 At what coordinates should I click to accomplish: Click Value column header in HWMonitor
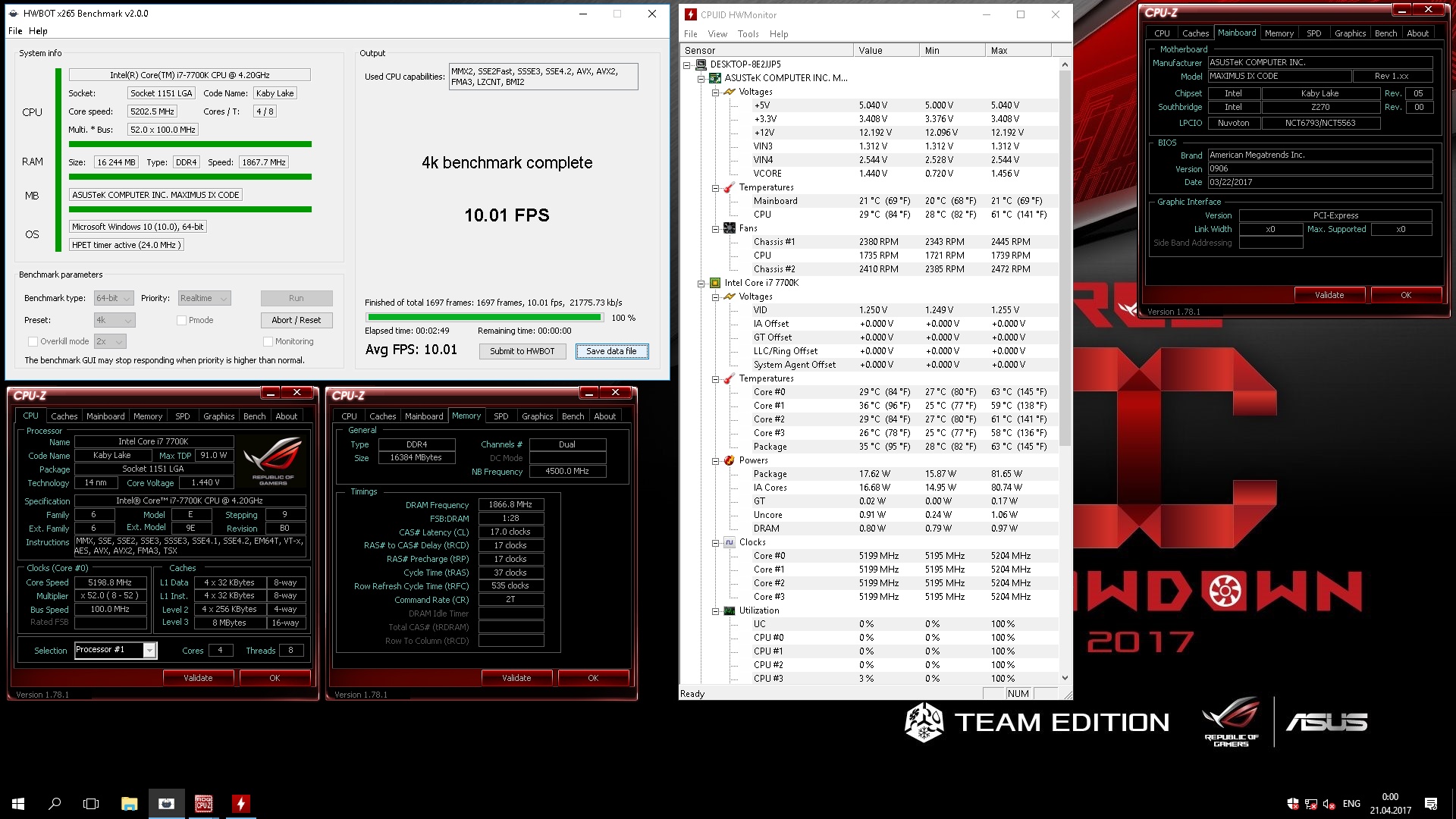[x=886, y=51]
